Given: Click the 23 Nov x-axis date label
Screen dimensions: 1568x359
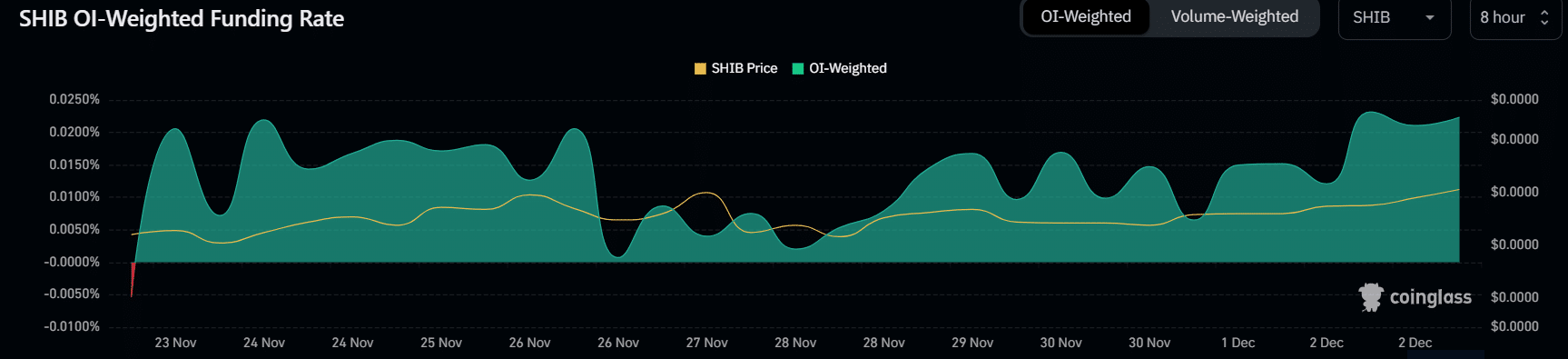Looking at the screenshot, I should (x=175, y=343).
